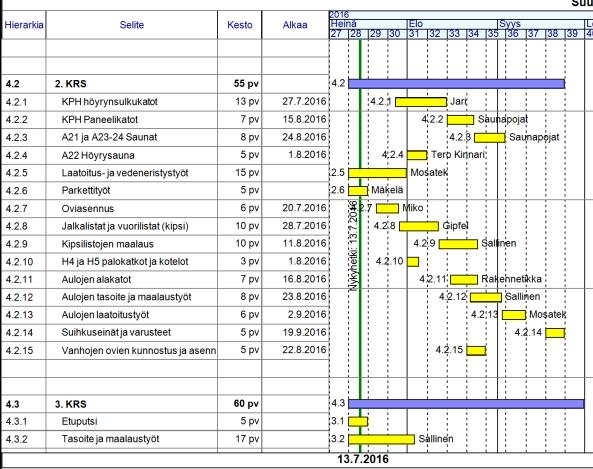
Task: Select 'H4 ja H5 palokatkot ja kotelot'
Action: tap(125, 261)
